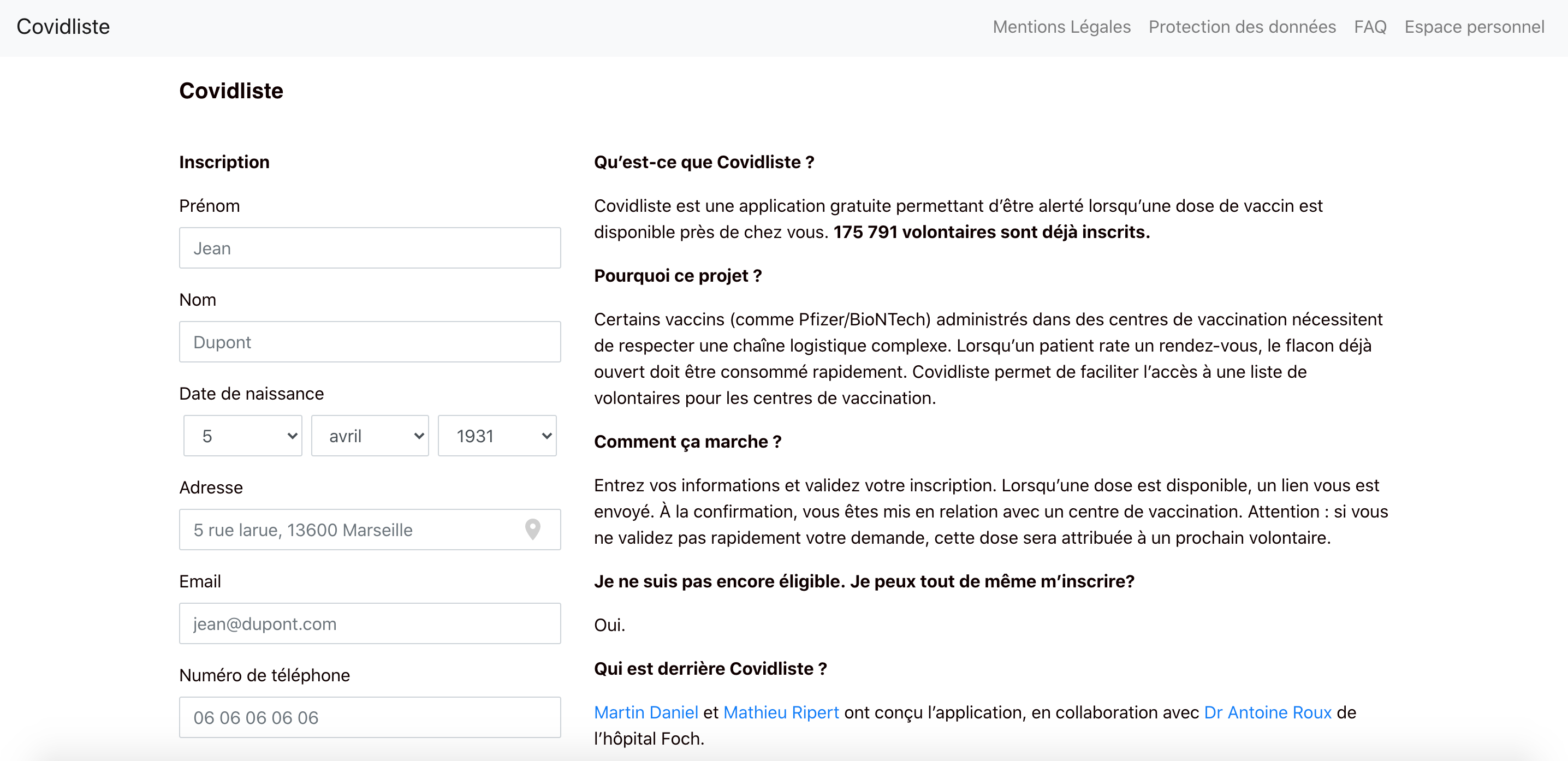Click the heading Qu'est-ce que Covidliste ?
1568x761 pixels.
pyautogui.click(x=704, y=162)
